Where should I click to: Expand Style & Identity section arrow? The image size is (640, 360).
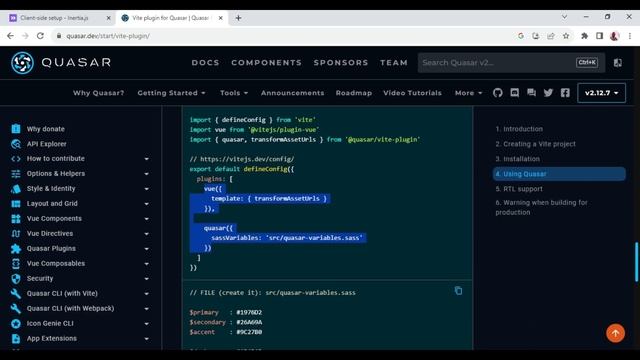tap(147, 189)
